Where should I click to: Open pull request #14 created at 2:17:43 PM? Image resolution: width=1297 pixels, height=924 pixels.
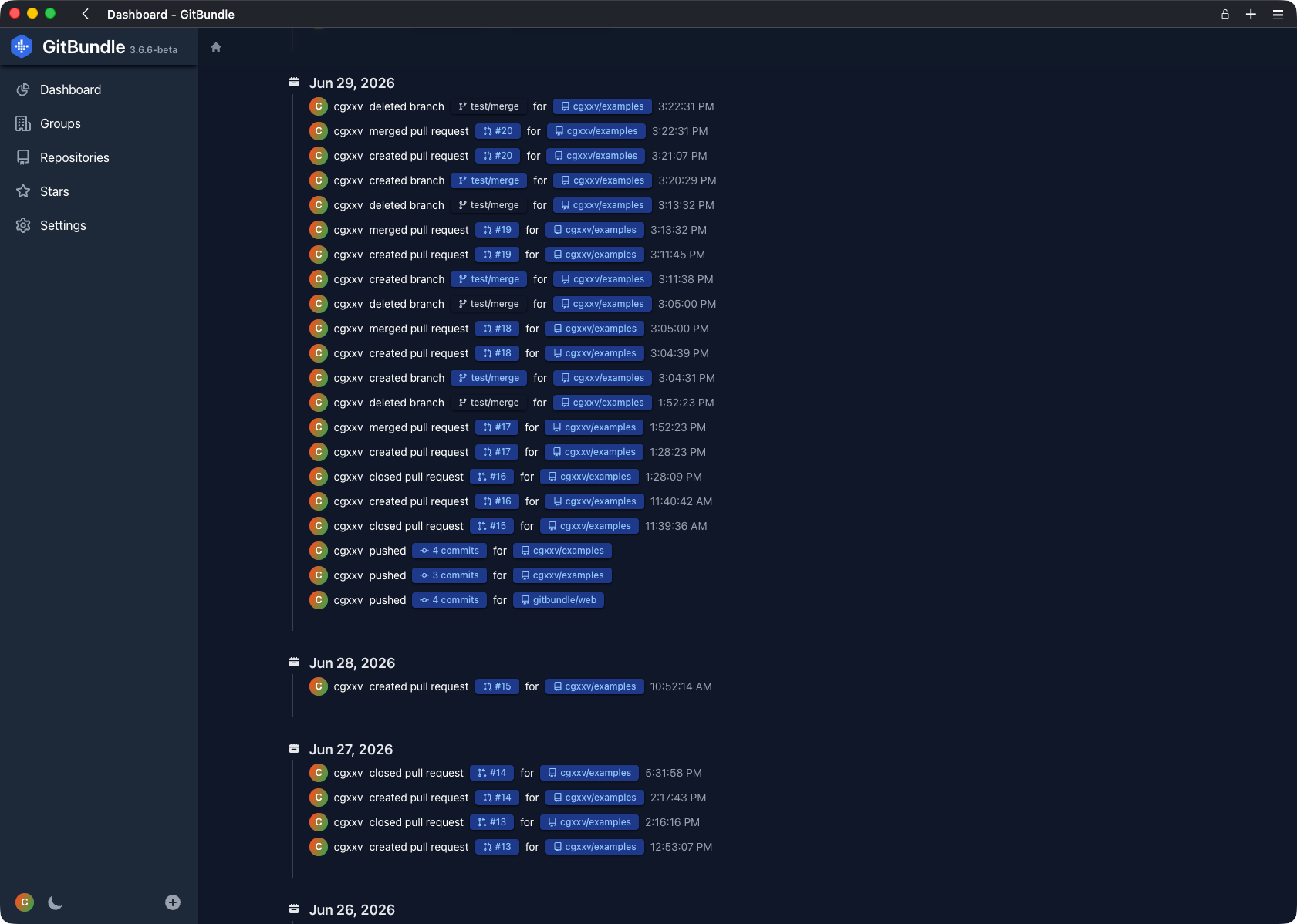(x=497, y=798)
